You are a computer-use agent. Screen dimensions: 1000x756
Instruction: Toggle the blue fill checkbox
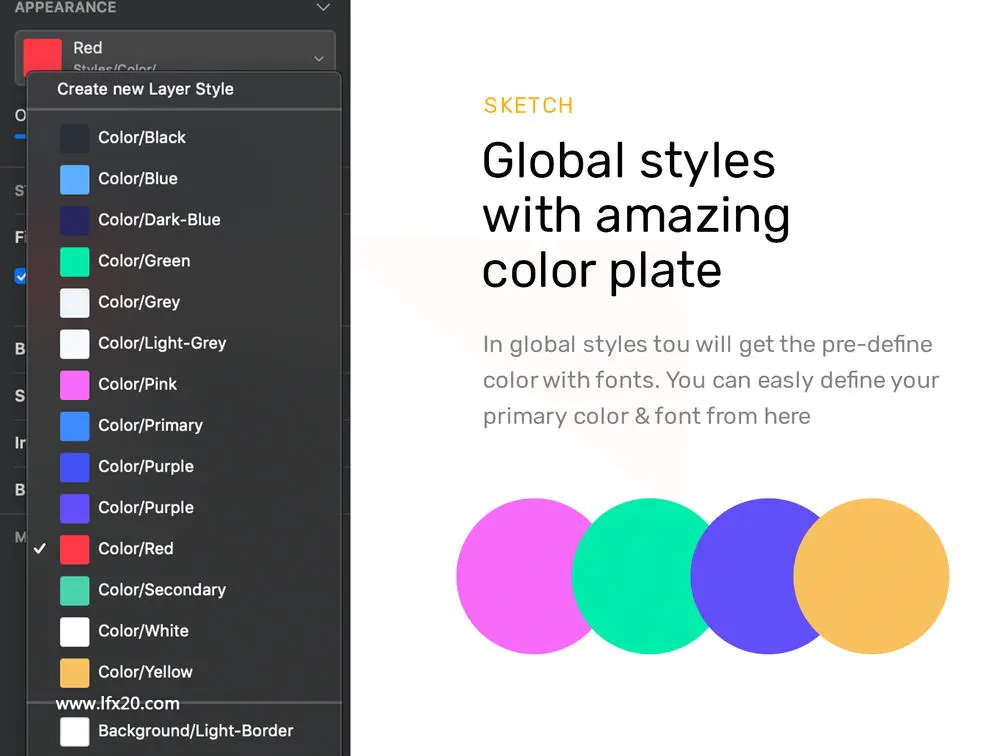pyautogui.click(x=20, y=276)
